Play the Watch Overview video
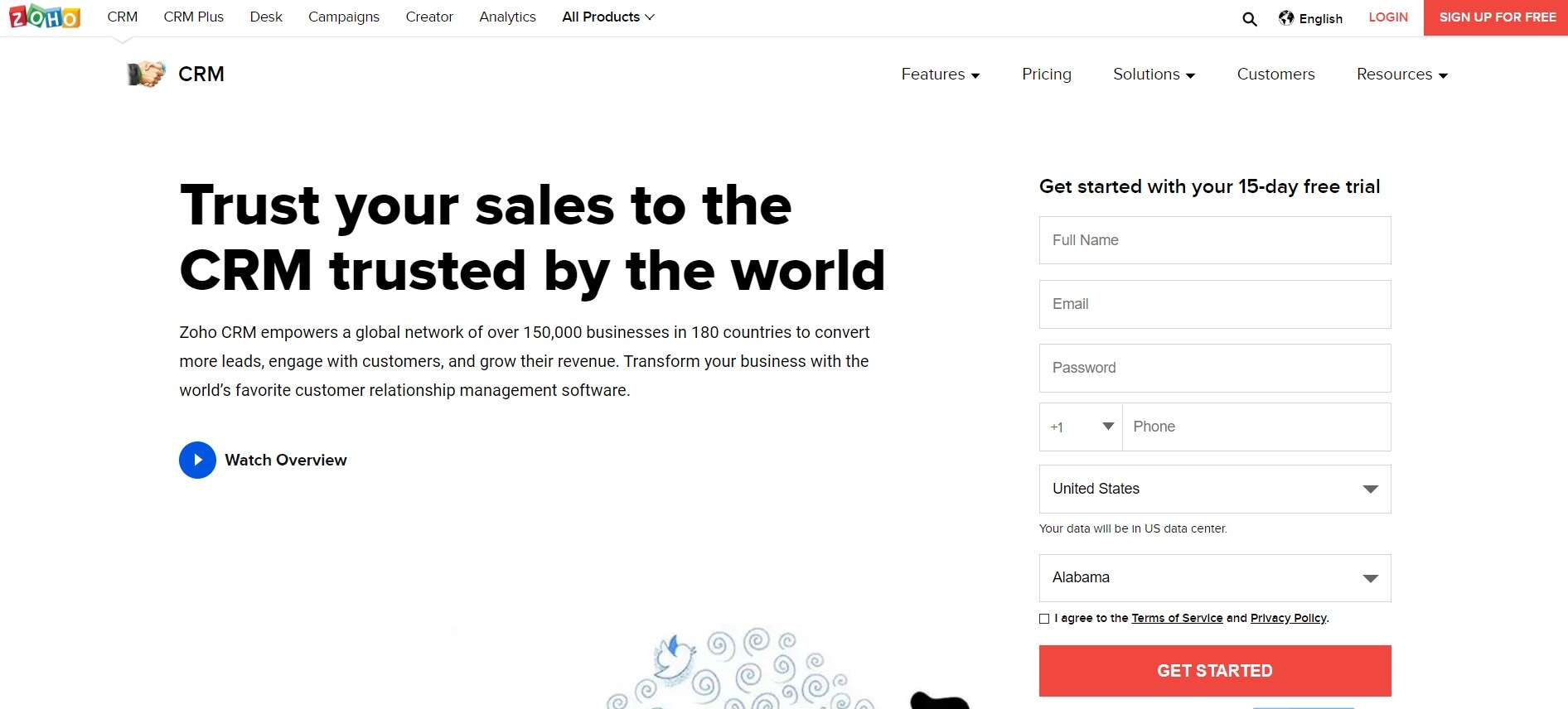Screen dimensions: 1568x709 [x=197, y=460]
